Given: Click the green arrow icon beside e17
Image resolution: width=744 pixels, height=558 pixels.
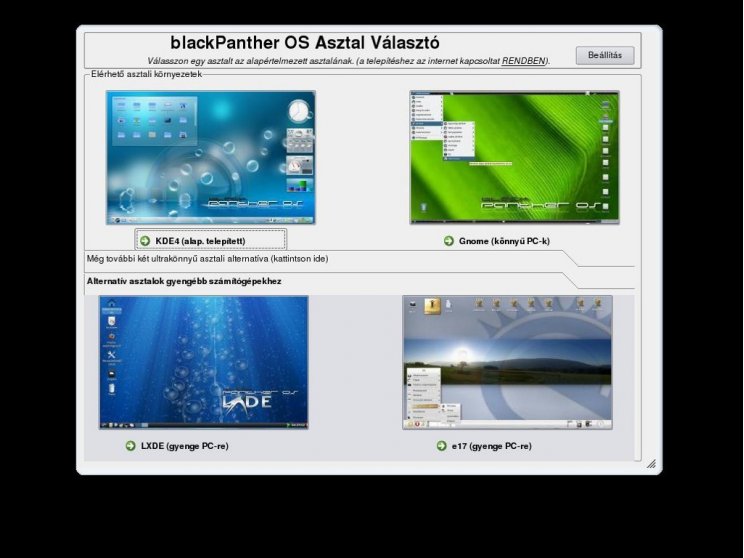Looking at the screenshot, I should tap(441, 446).
